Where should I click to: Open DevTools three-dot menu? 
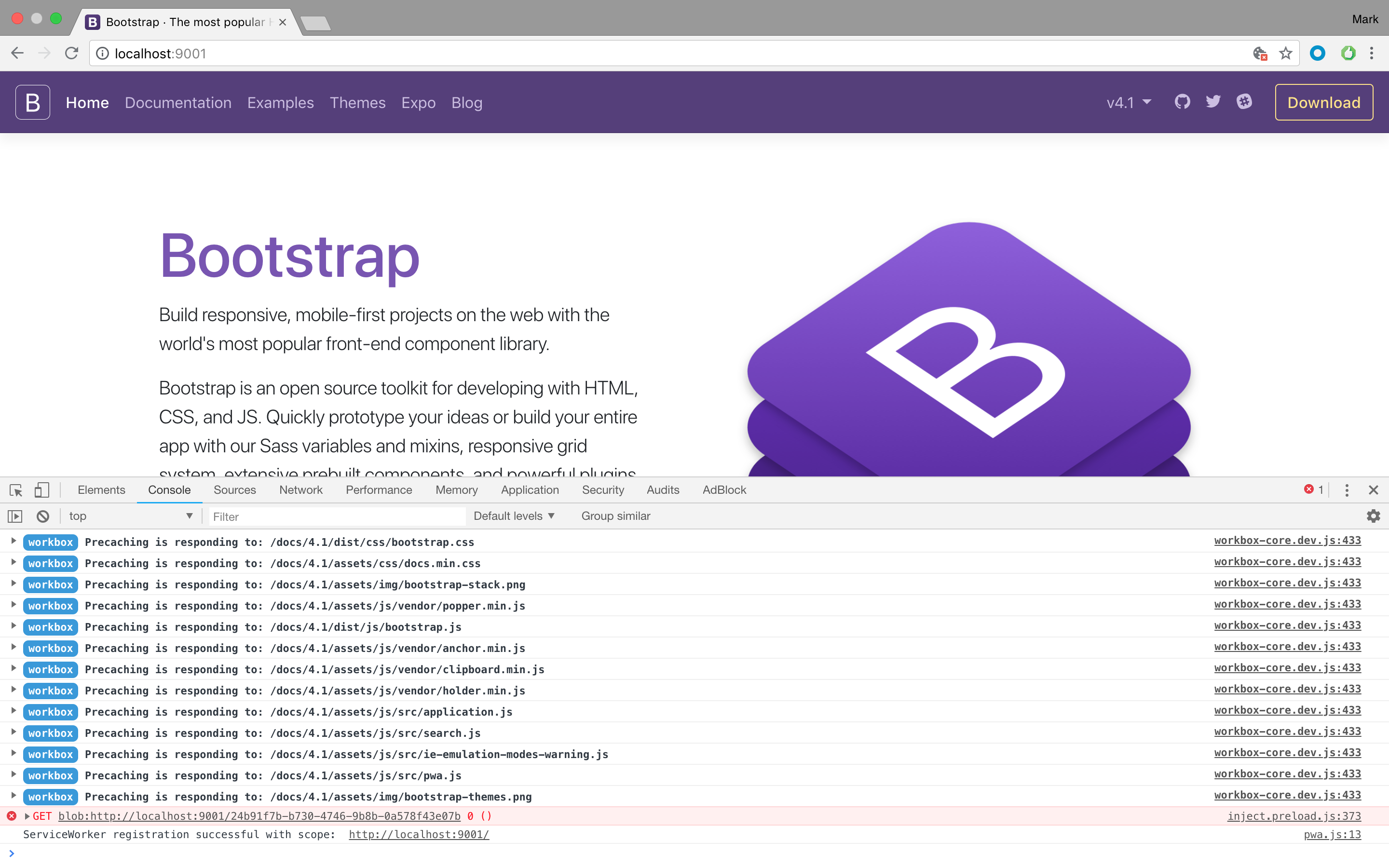click(1347, 489)
